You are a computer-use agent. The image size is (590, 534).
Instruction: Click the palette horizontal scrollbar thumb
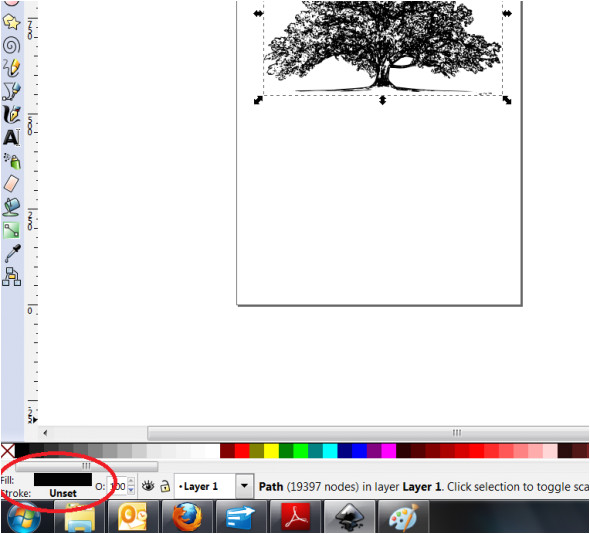point(87,466)
